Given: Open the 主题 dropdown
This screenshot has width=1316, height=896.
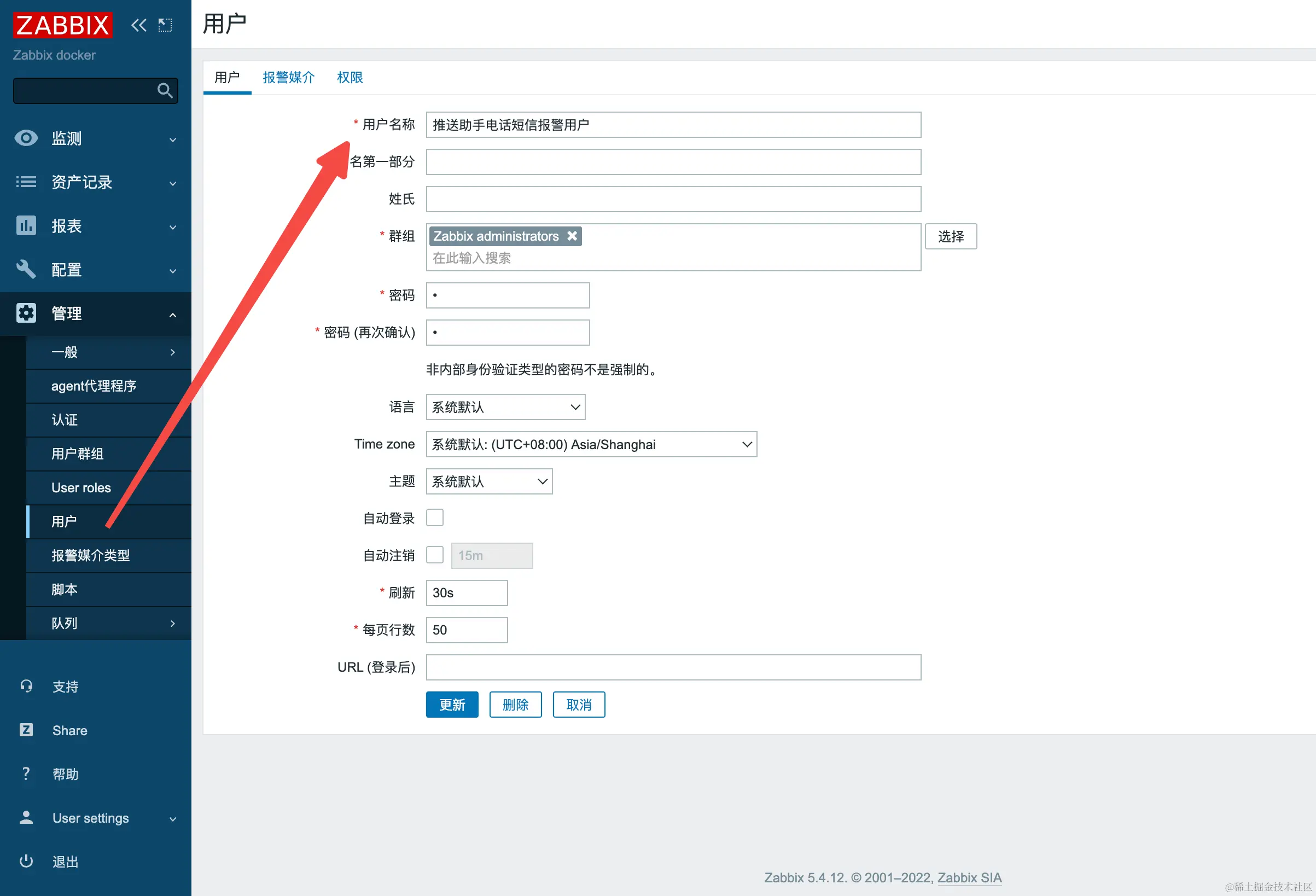Looking at the screenshot, I should [488, 481].
